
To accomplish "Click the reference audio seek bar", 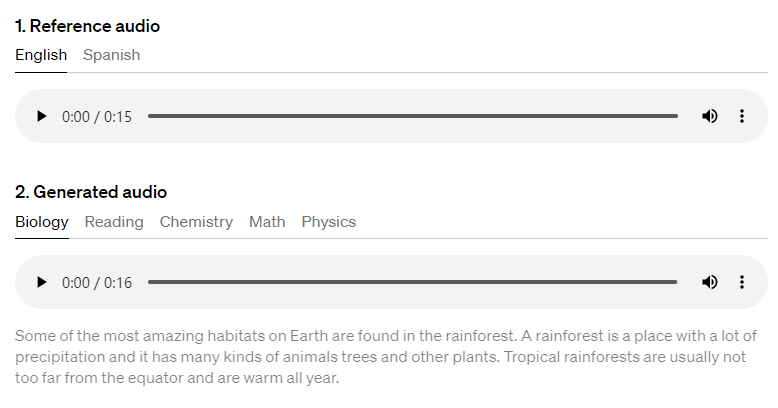I will tap(412, 116).
